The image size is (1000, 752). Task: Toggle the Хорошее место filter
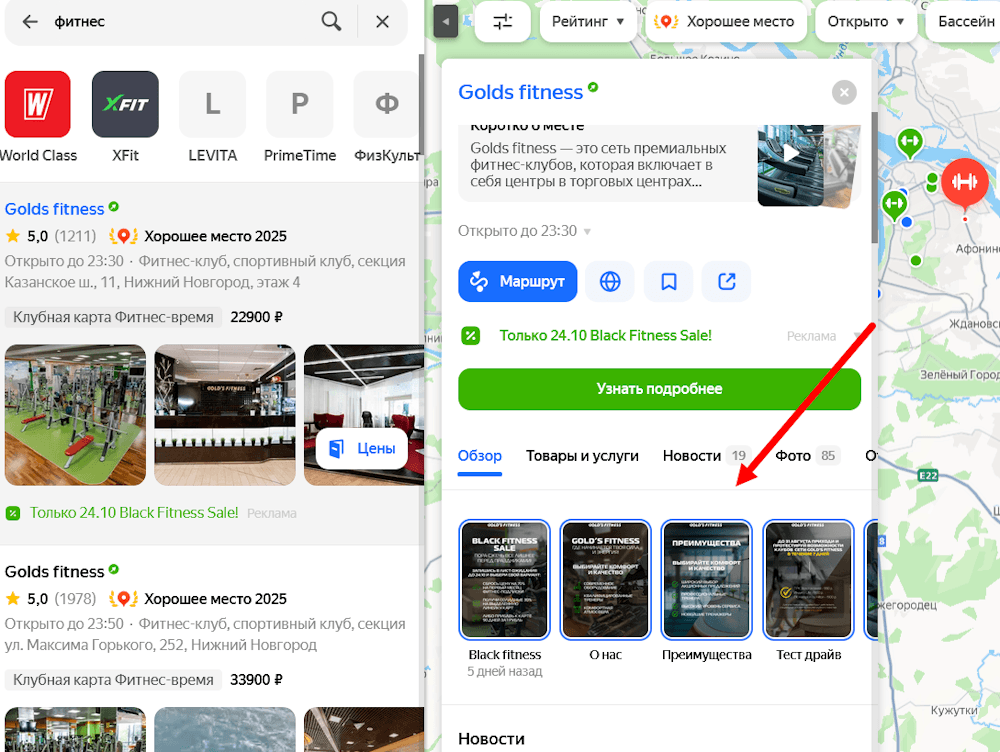pyautogui.click(x=726, y=22)
